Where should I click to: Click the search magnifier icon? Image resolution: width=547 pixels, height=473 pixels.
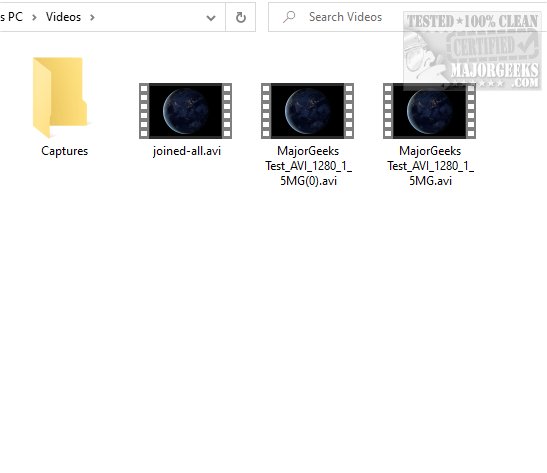pos(289,17)
